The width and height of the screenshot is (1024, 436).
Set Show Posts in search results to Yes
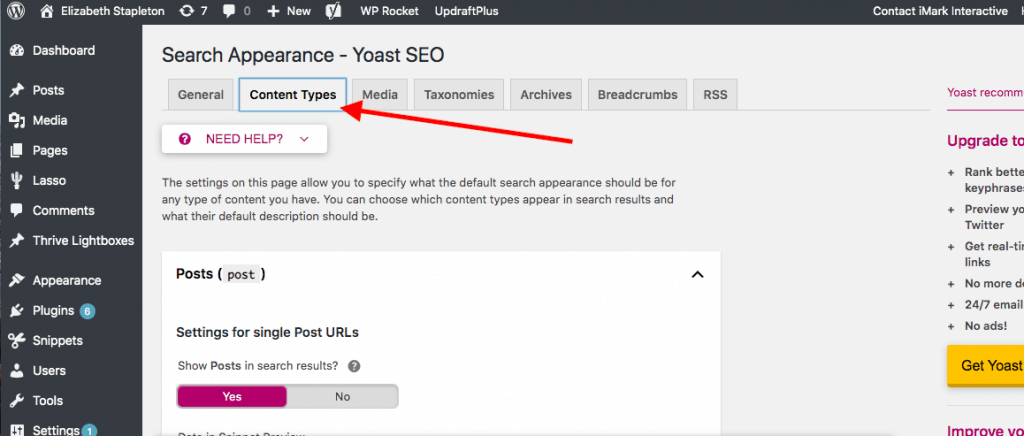tap(232, 397)
